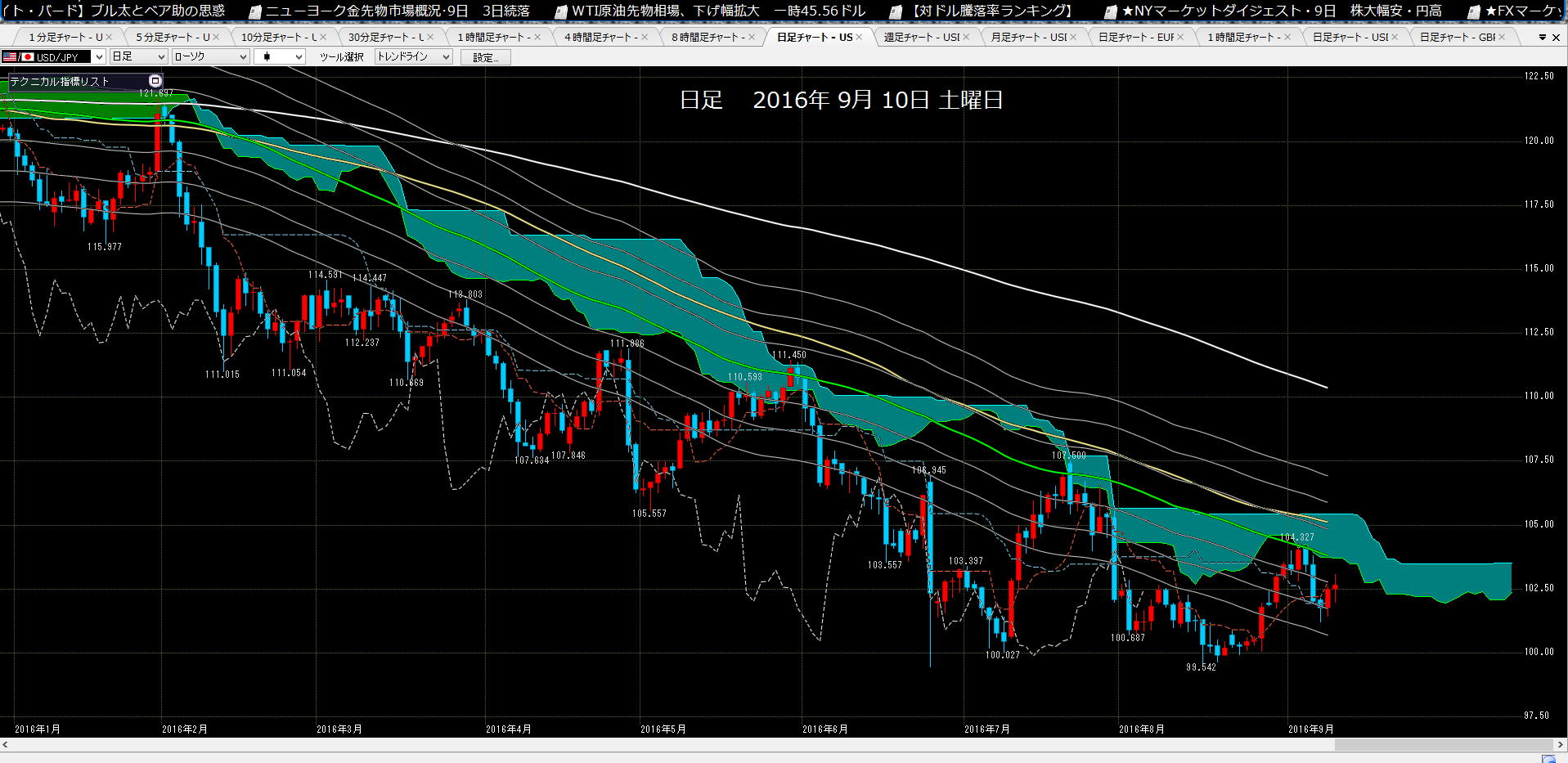Switch to the 月足チャート tab
The image size is (1568, 763).
tap(1029, 37)
